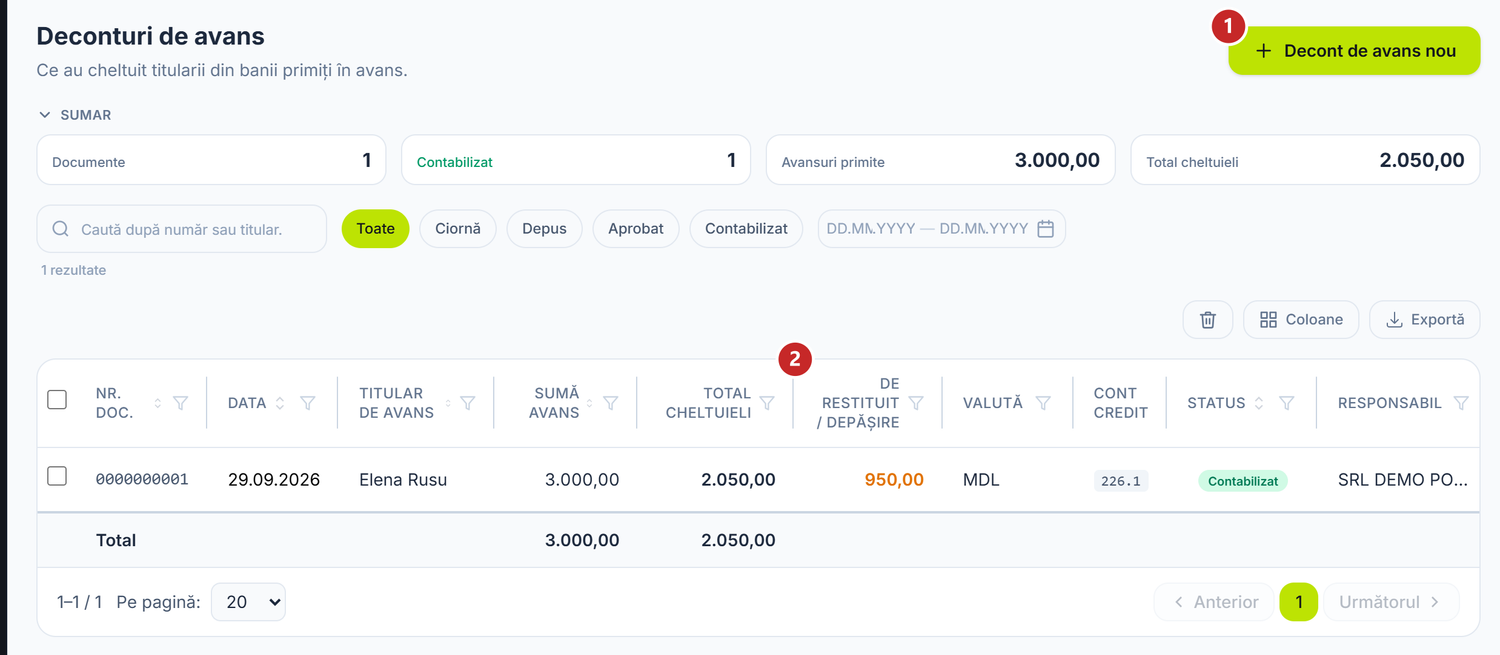1500x655 pixels.
Task: Click the holder name Elena Rusu
Action: [x=403, y=480]
